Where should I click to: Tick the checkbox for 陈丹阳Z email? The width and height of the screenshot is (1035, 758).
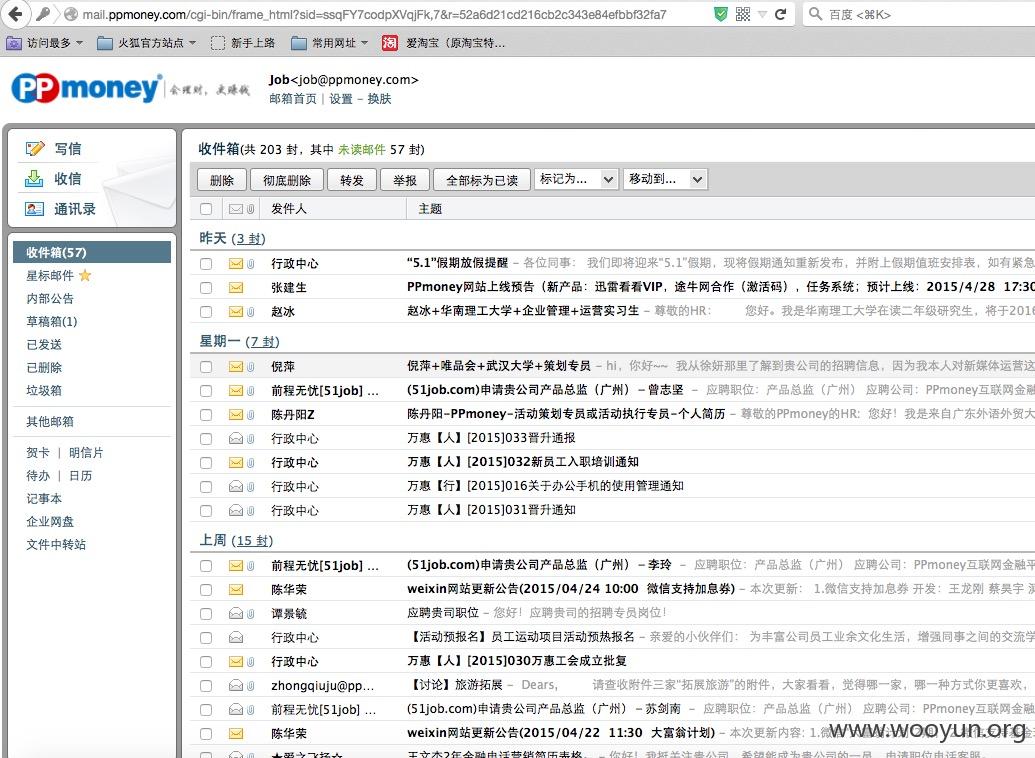tap(206, 415)
